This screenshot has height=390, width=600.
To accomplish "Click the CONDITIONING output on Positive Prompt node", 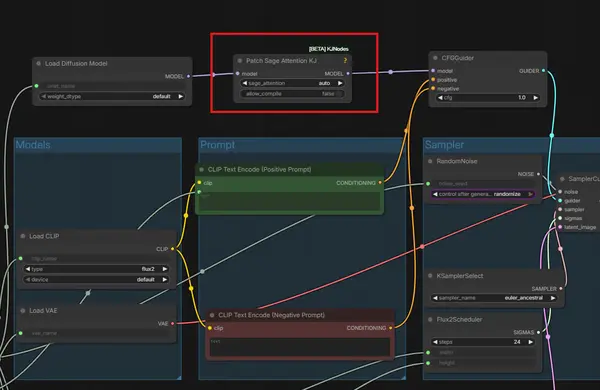I will pyautogui.click(x=380, y=183).
